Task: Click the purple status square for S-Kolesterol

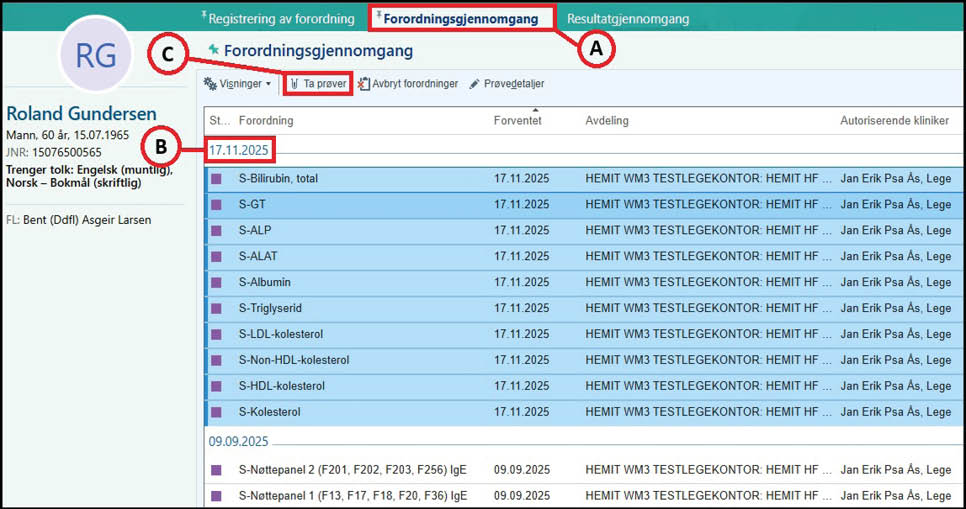Action: pos(216,412)
